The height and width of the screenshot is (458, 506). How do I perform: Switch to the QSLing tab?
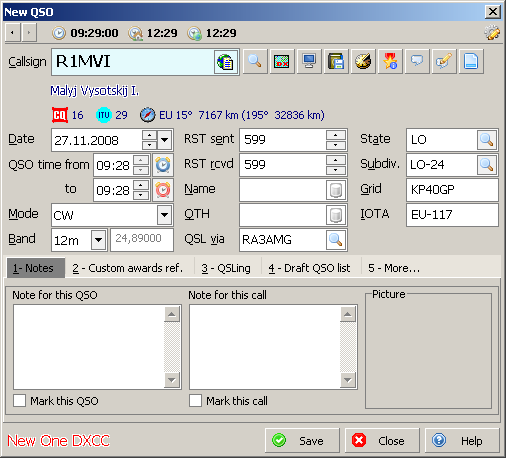(226, 268)
